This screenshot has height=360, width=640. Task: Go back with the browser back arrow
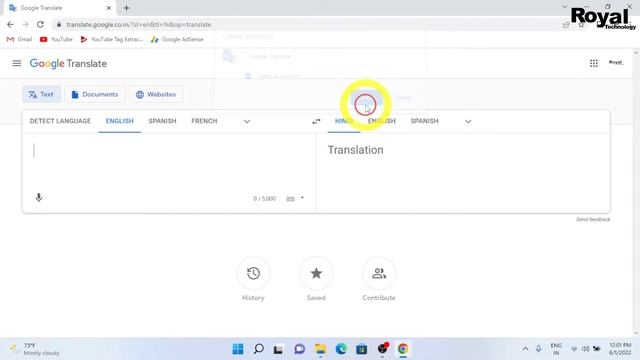[10, 24]
